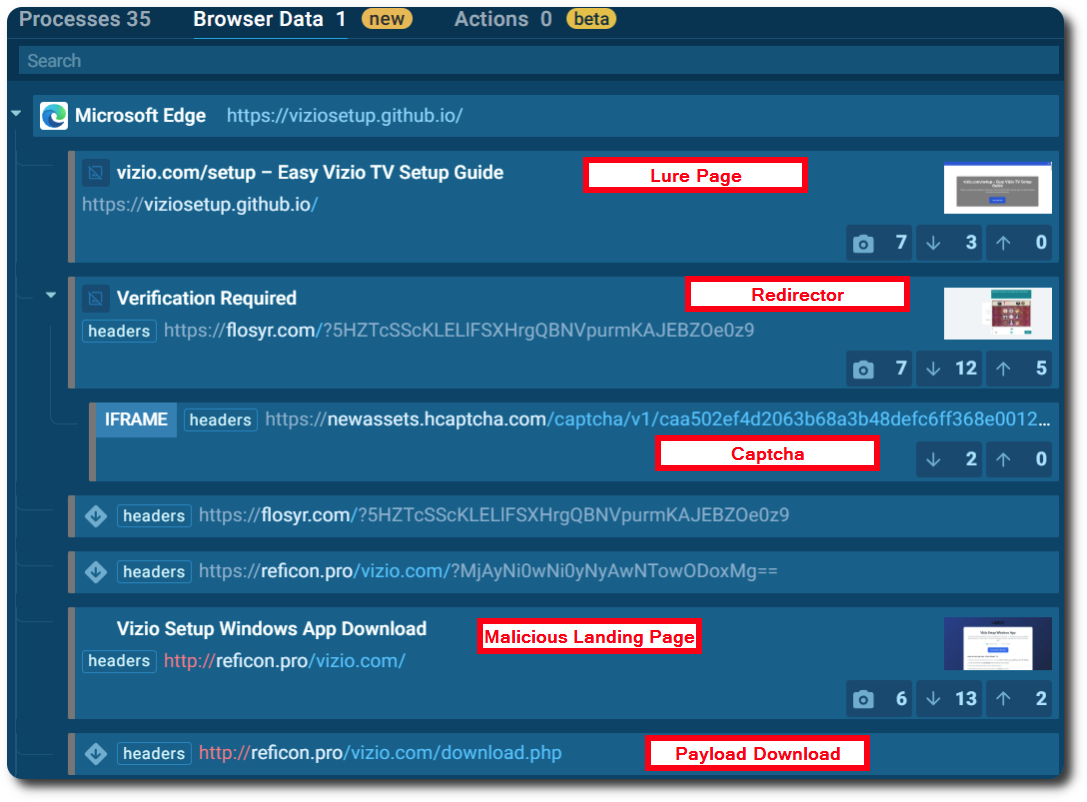Click upload arrow count 5 in Verification Required row
1087x802 pixels.
coord(1020,368)
